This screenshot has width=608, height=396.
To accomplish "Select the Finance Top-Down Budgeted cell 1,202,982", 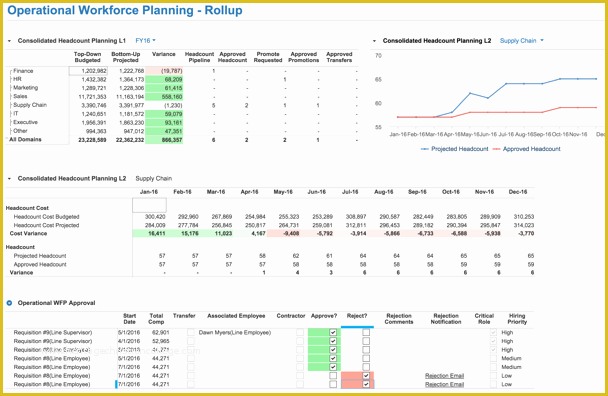I will click(x=88, y=71).
